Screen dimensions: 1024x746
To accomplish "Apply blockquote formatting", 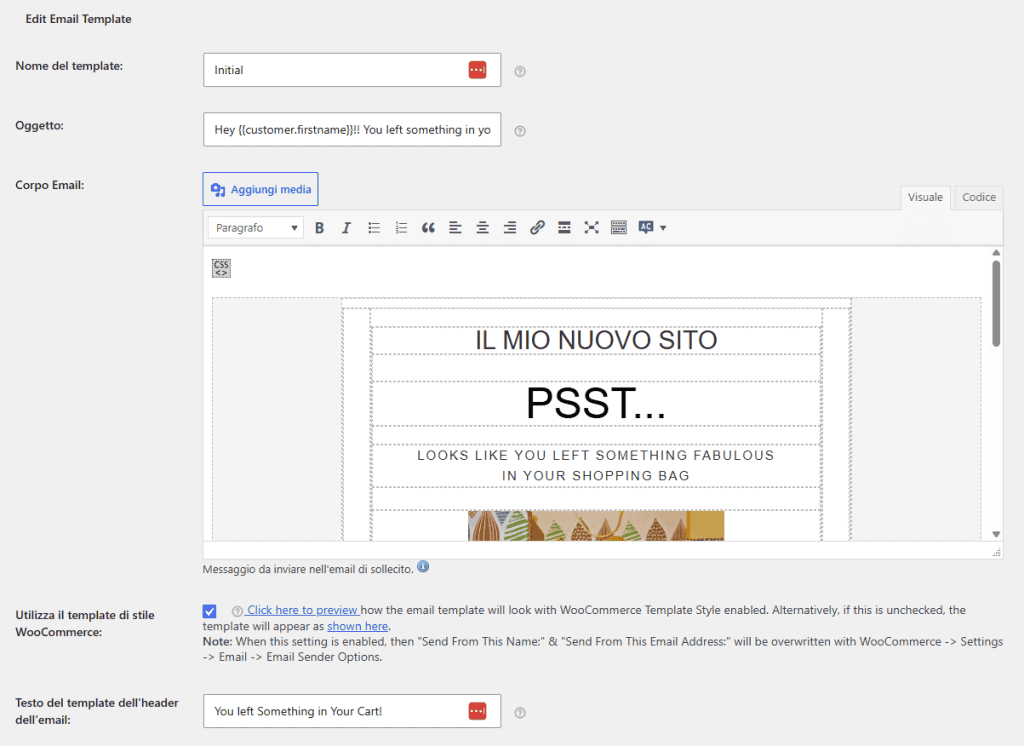I will tap(428, 228).
